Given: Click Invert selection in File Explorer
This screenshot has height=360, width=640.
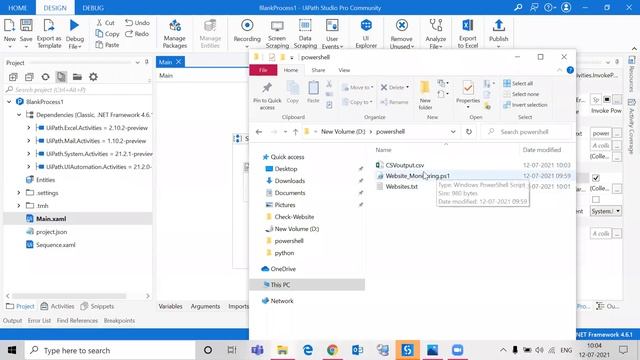Looking at the screenshot, I should [525, 105].
